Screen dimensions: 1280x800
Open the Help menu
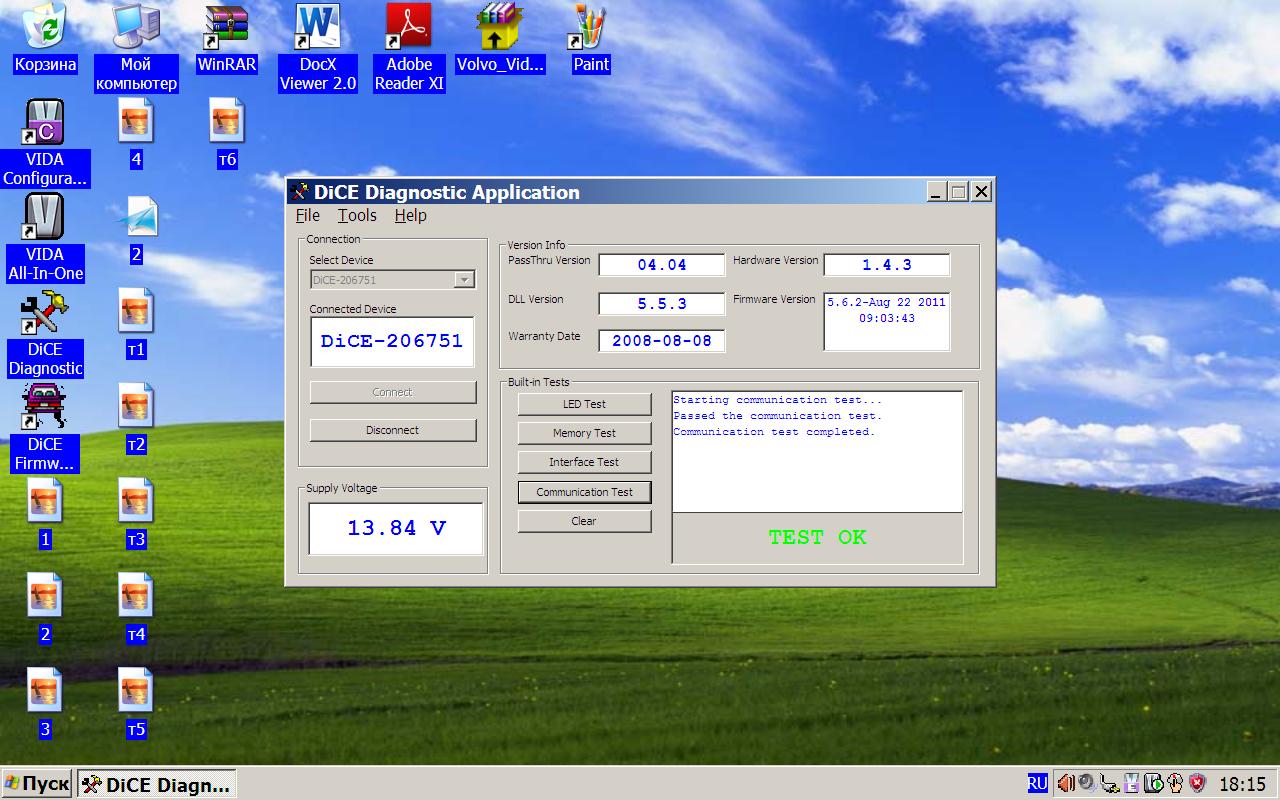pos(410,215)
